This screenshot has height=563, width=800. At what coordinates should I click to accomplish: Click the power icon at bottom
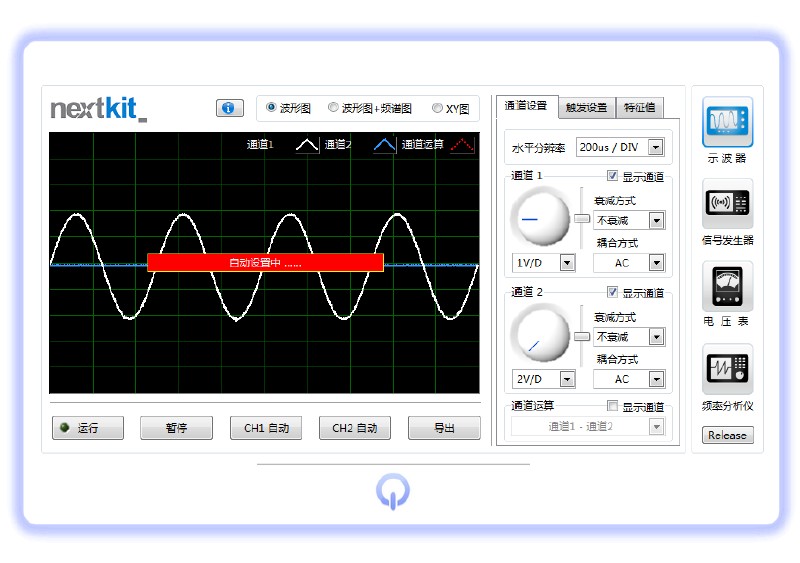click(392, 491)
